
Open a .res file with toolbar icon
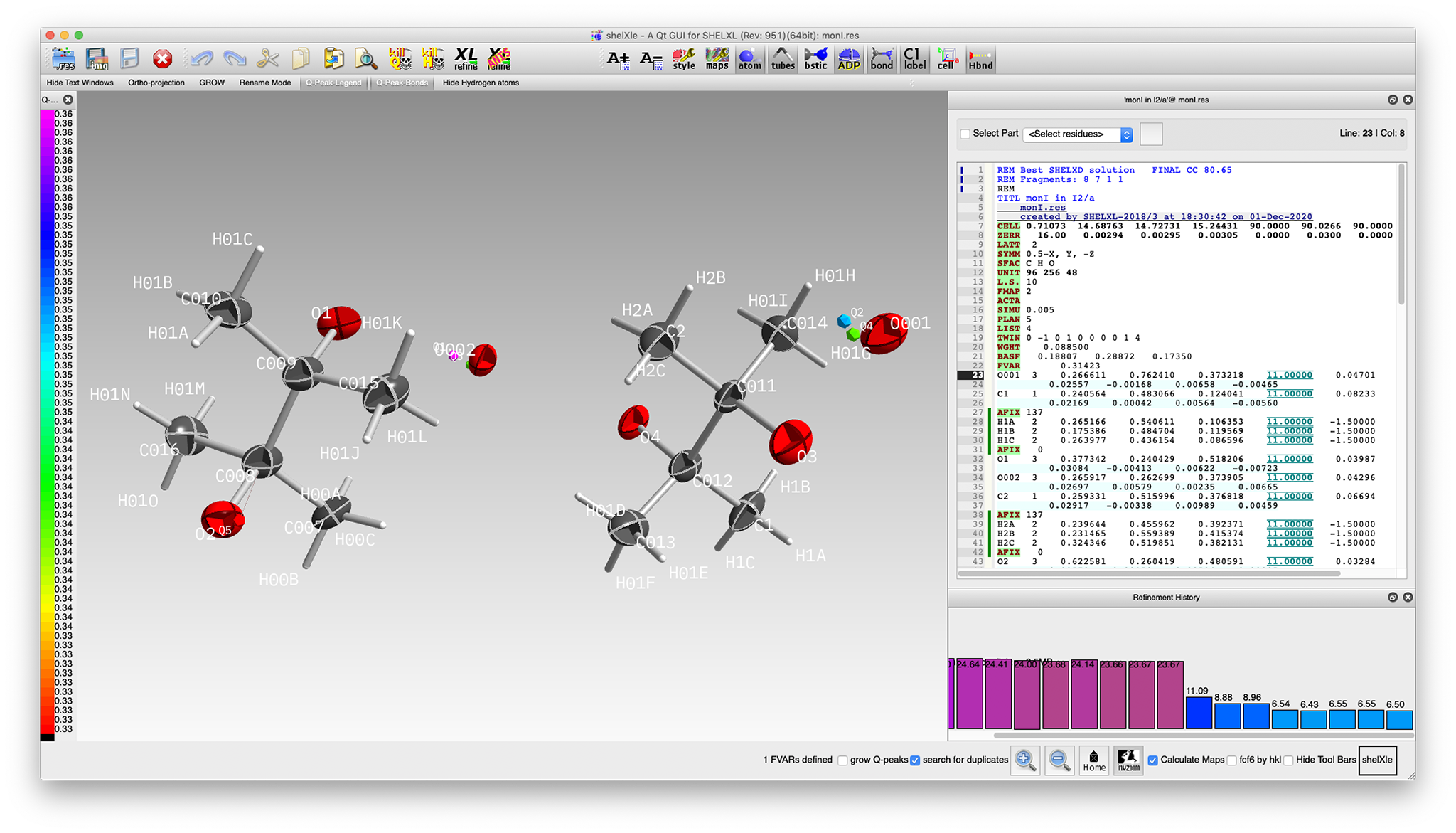(x=63, y=58)
